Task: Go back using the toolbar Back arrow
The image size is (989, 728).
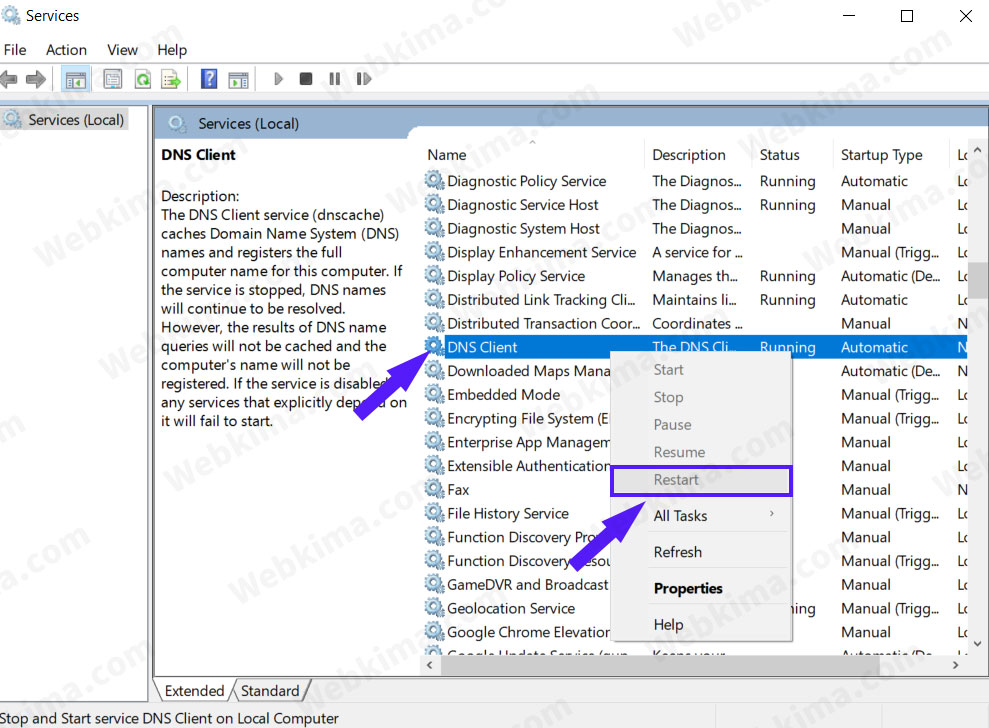Action: (x=9, y=79)
